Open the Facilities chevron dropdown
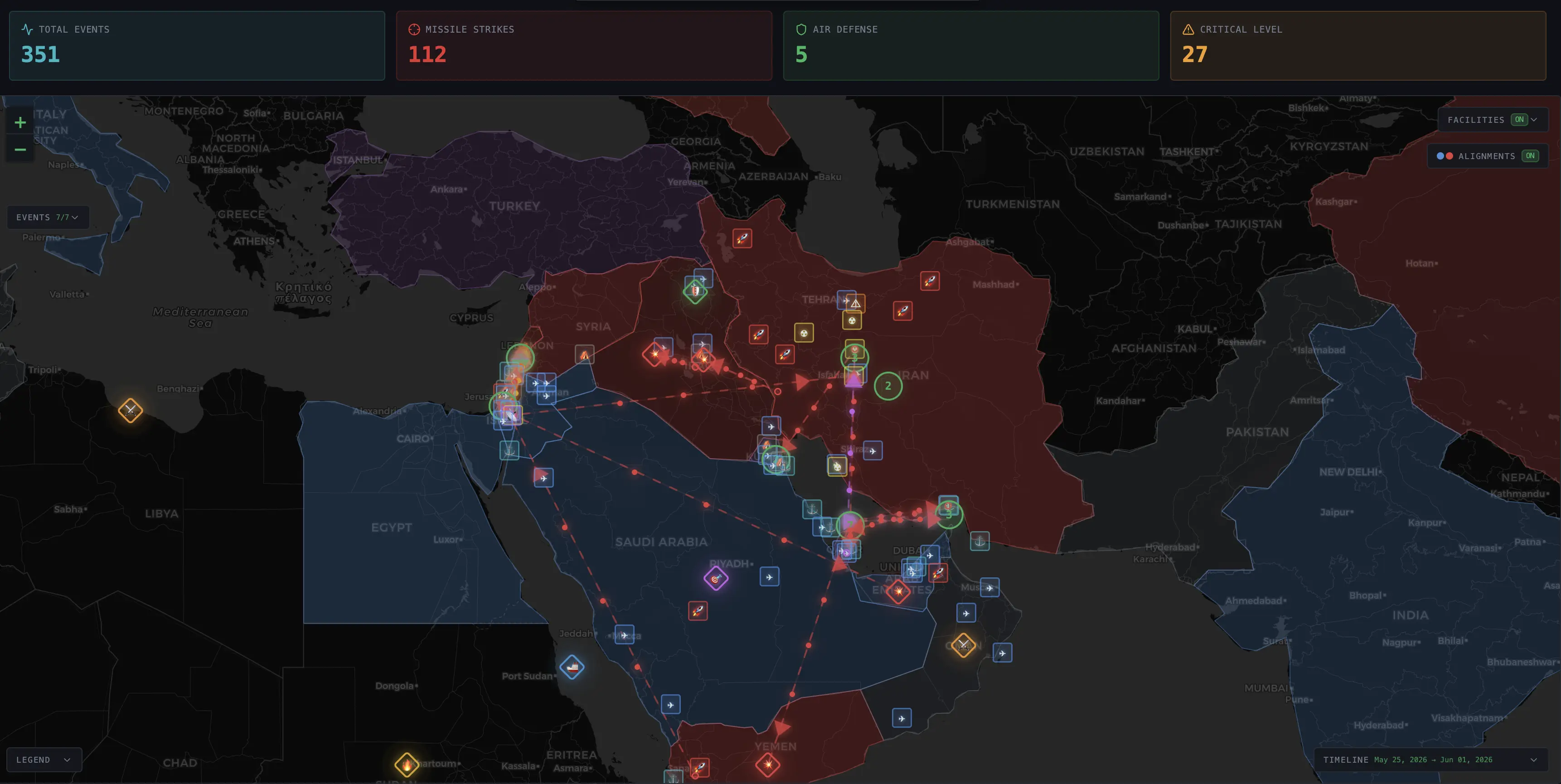1561x784 pixels. 1534,120
